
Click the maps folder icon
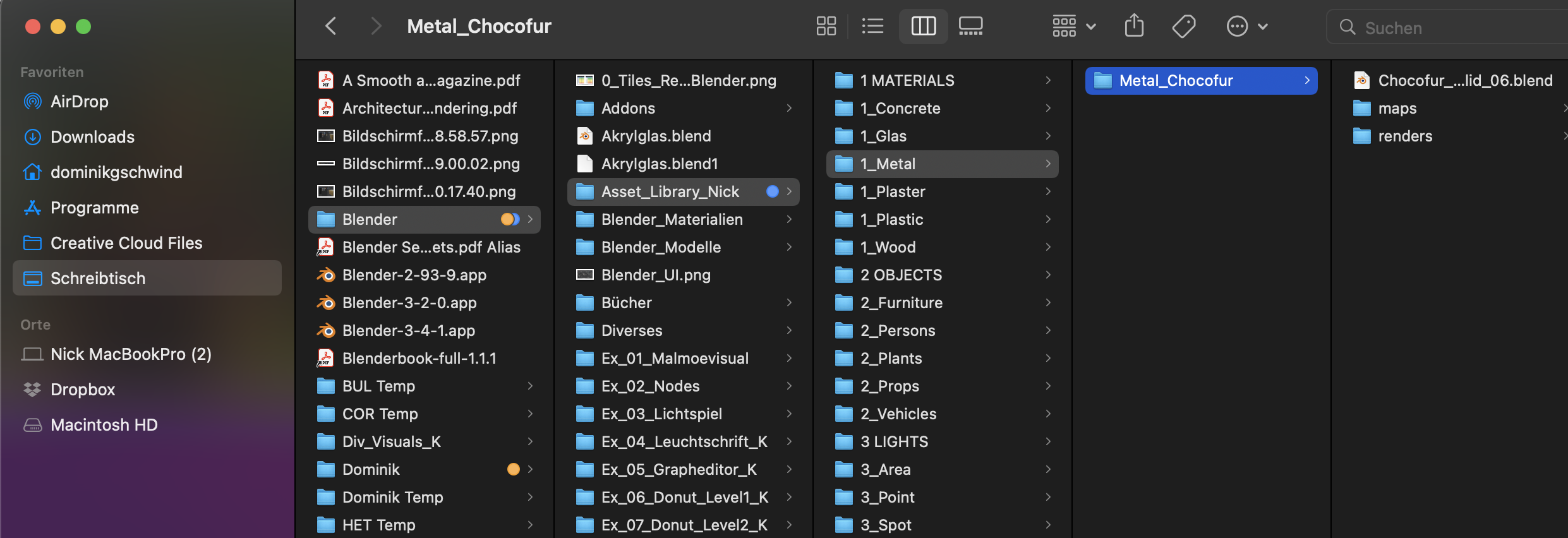coord(1362,108)
